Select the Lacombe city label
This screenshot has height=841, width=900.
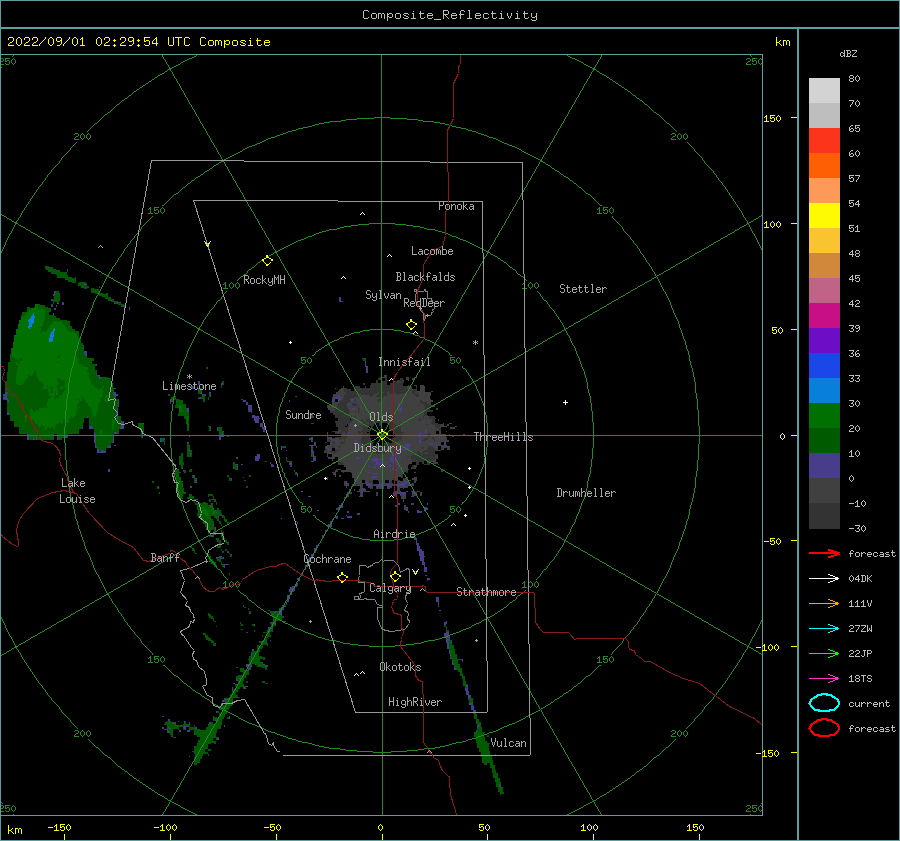pos(432,251)
